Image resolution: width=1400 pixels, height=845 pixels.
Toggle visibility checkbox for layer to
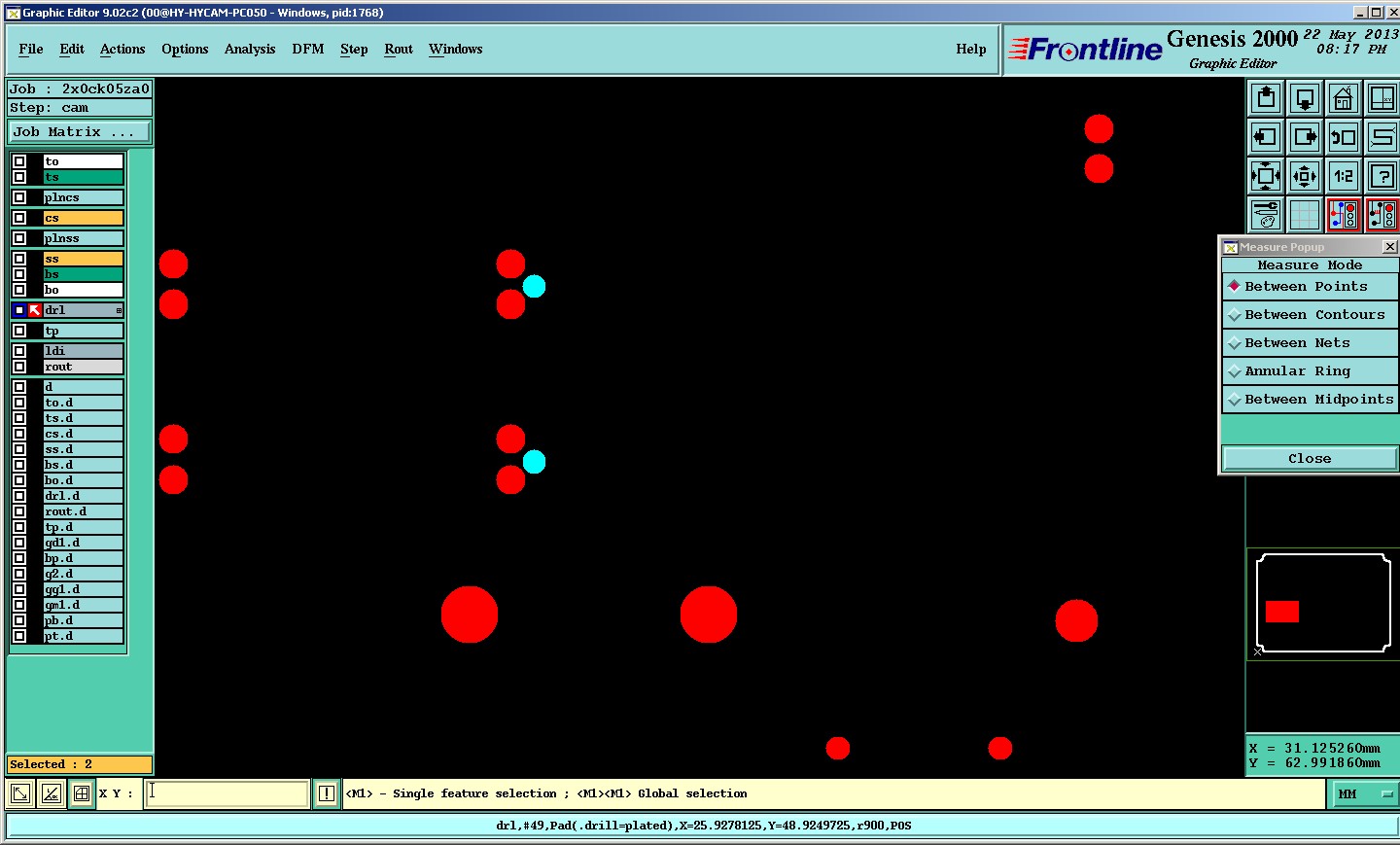[19, 161]
